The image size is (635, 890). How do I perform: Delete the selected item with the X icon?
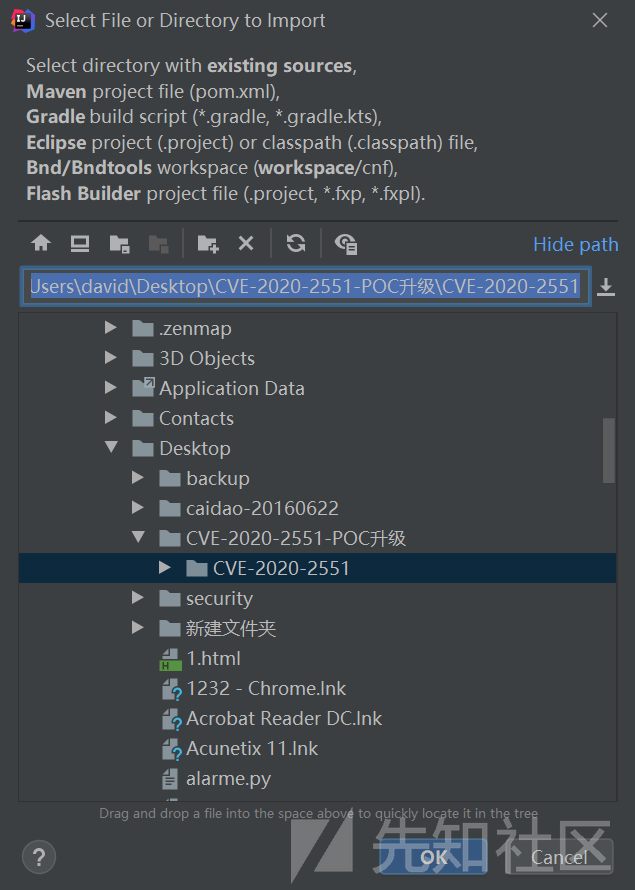pos(246,244)
